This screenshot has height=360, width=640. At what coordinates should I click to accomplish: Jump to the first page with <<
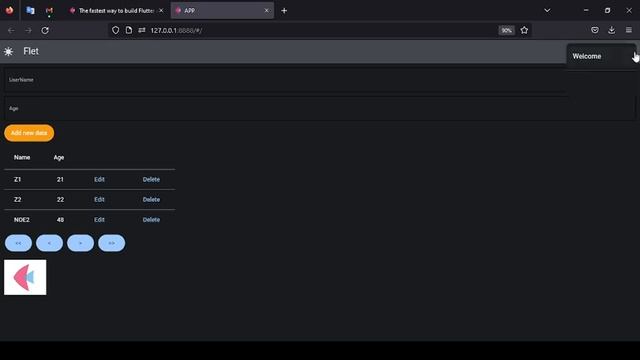tap(18, 243)
